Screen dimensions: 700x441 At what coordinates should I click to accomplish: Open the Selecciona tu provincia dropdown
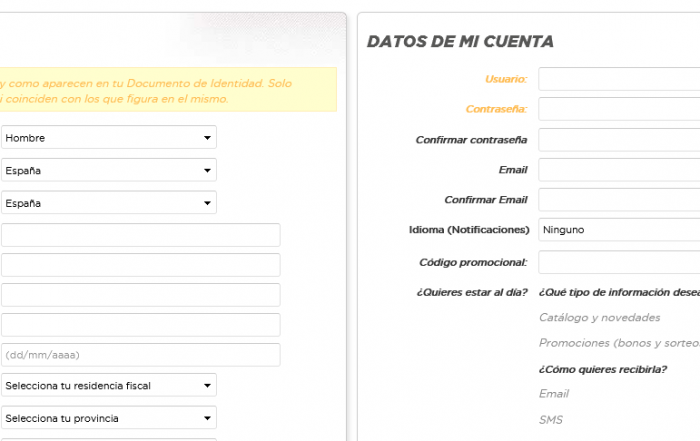tap(108, 418)
